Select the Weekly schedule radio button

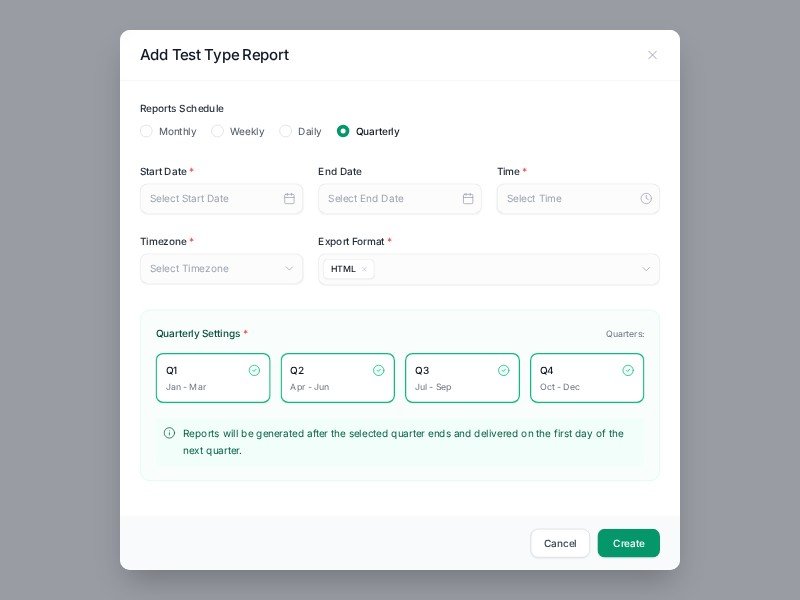pyautogui.click(x=218, y=131)
